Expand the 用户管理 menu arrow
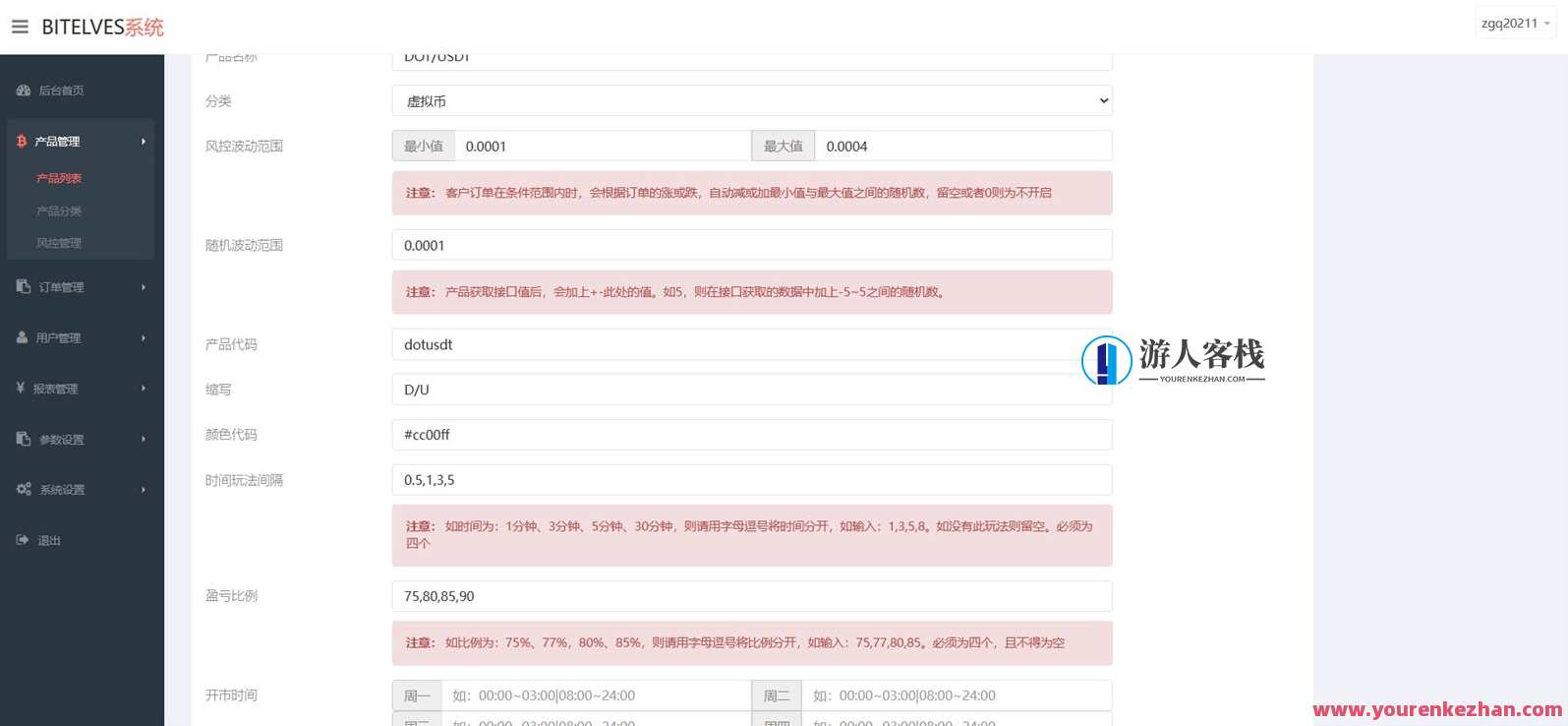 pos(144,337)
